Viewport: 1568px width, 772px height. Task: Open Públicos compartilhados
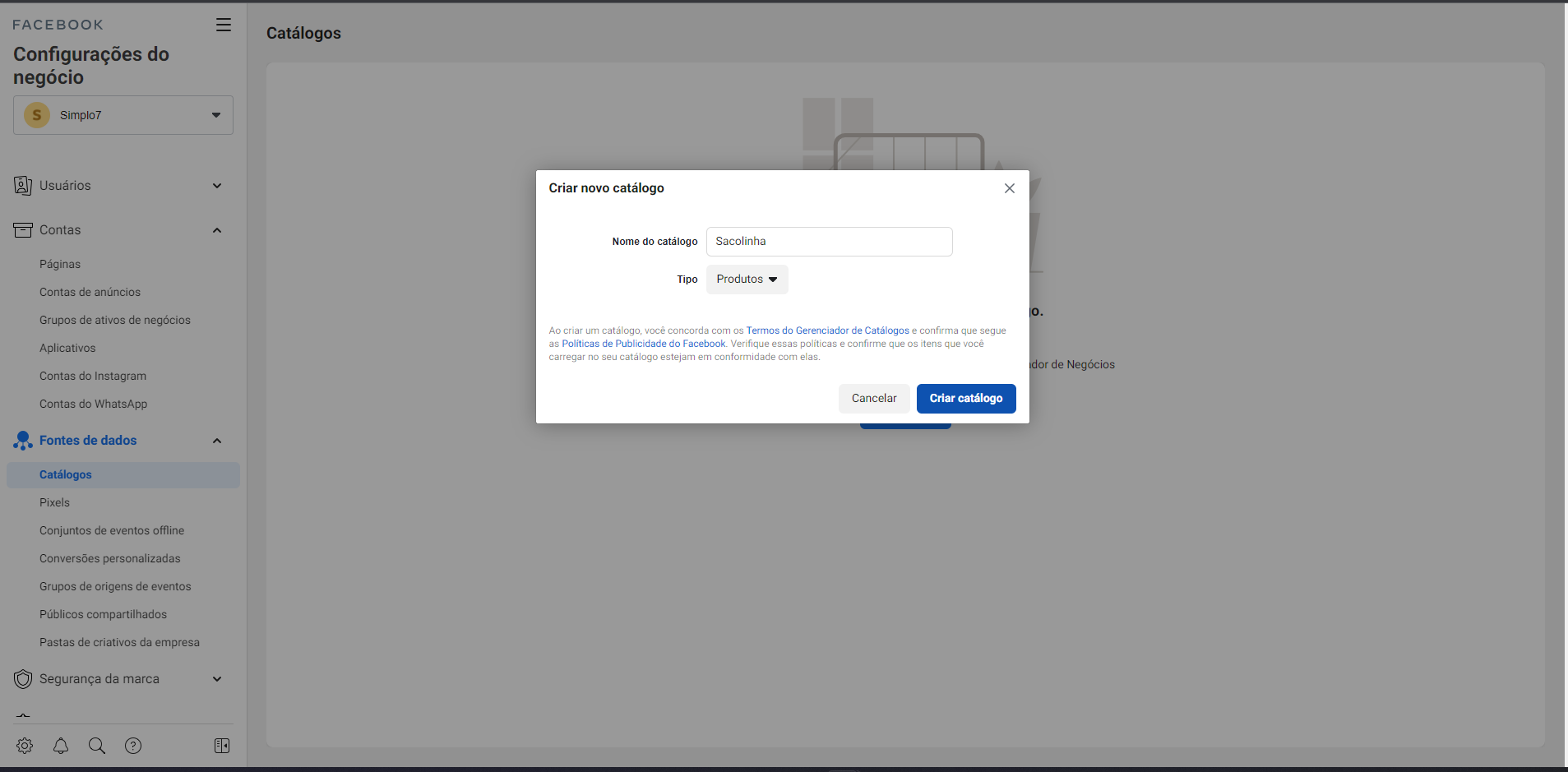(x=103, y=614)
